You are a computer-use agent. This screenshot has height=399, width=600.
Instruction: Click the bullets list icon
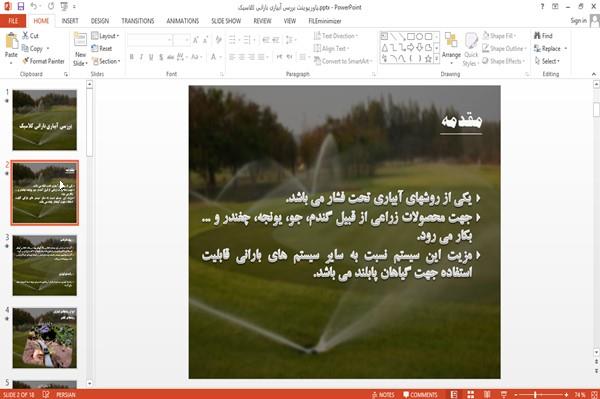(x=233, y=40)
